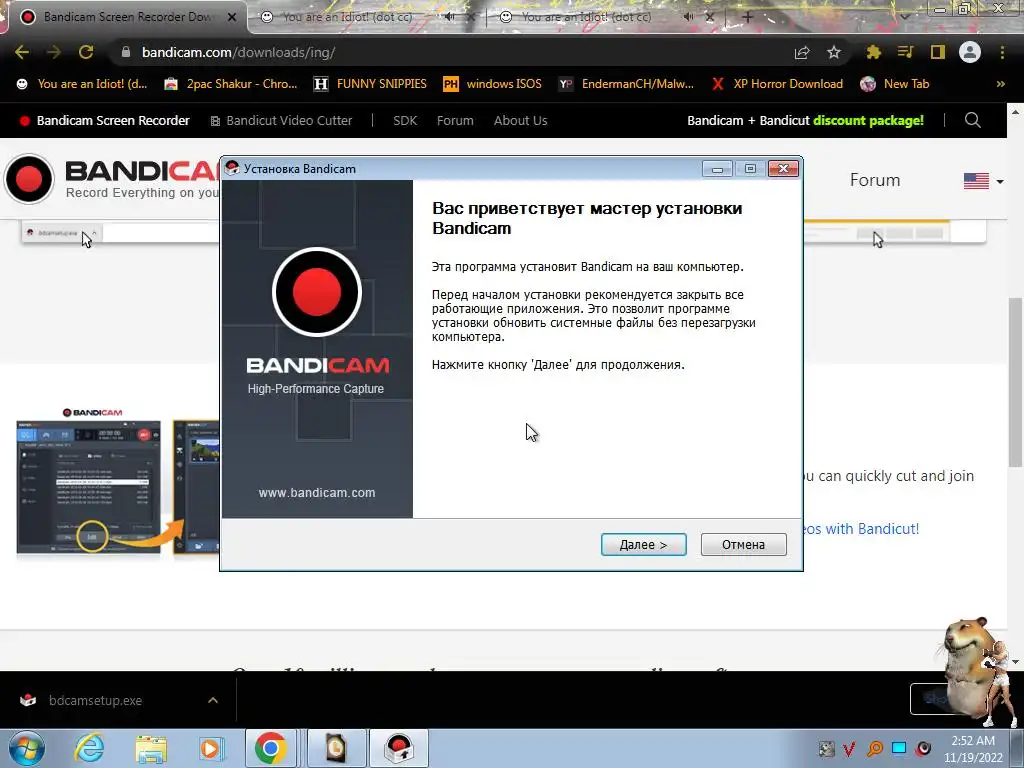
Task: Reload the page with refresh icon
Action: pos(86,52)
